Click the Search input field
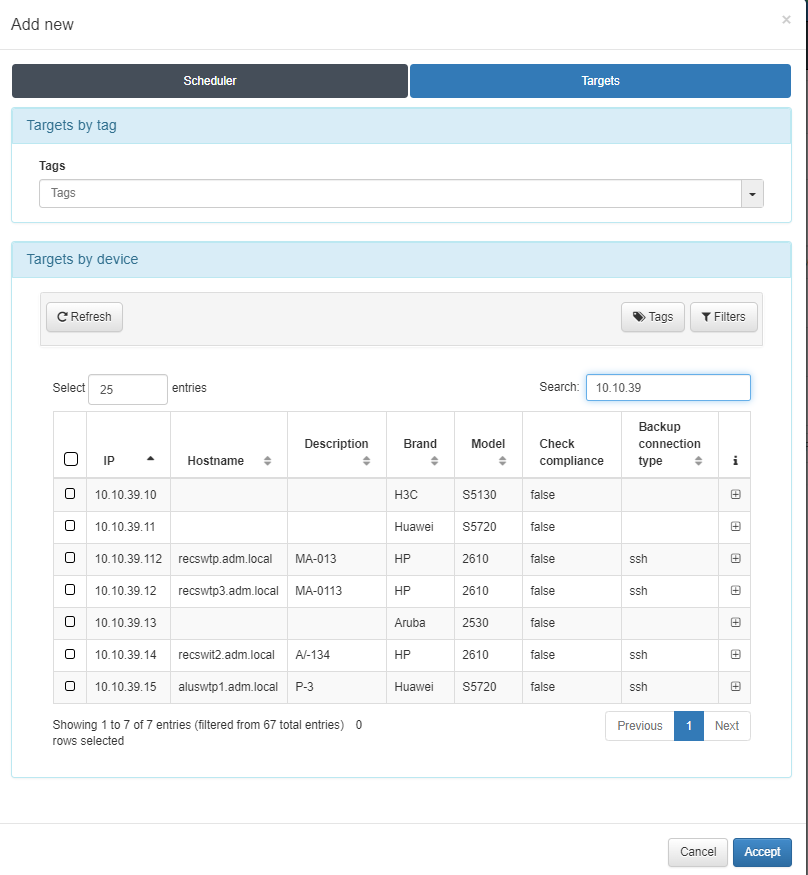The width and height of the screenshot is (808, 875). click(667, 387)
